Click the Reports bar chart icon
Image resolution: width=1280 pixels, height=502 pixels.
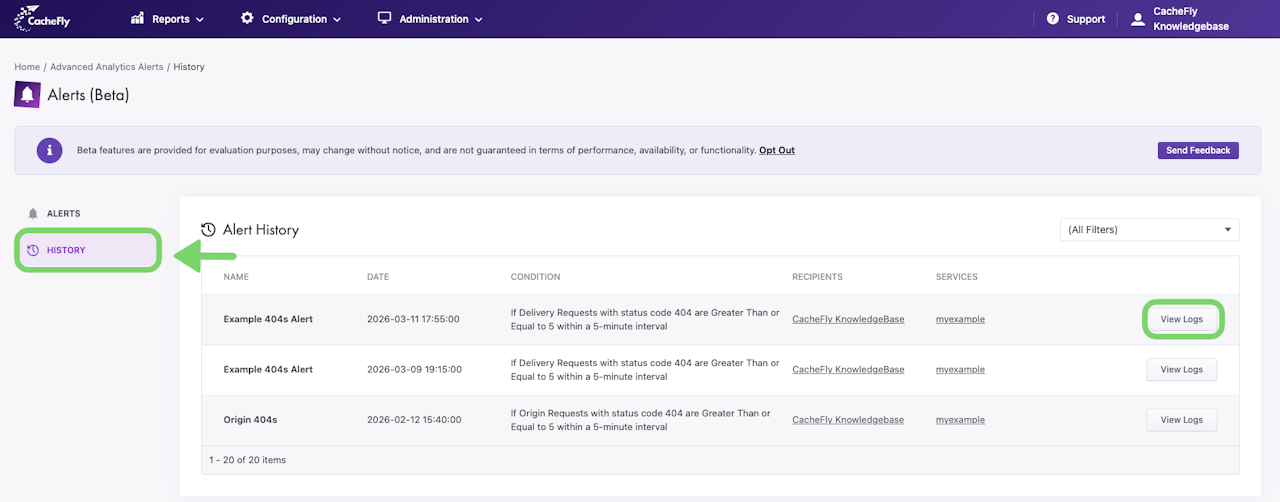138,19
